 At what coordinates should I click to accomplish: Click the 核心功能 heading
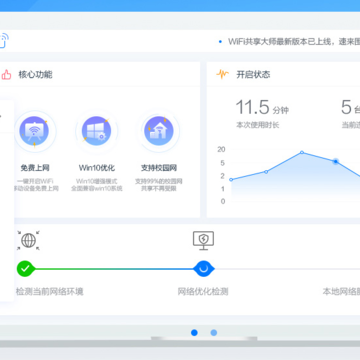click(x=35, y=74)
